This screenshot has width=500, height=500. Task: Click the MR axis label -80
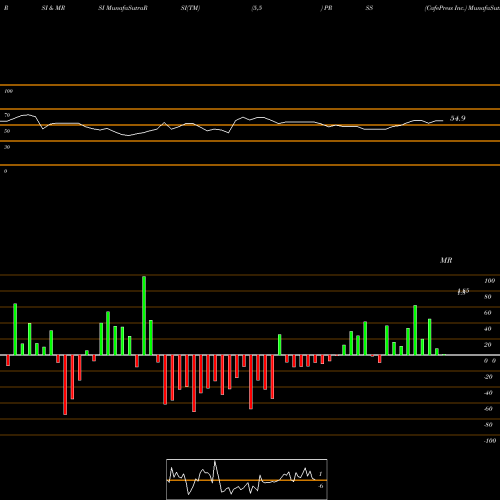488,425
